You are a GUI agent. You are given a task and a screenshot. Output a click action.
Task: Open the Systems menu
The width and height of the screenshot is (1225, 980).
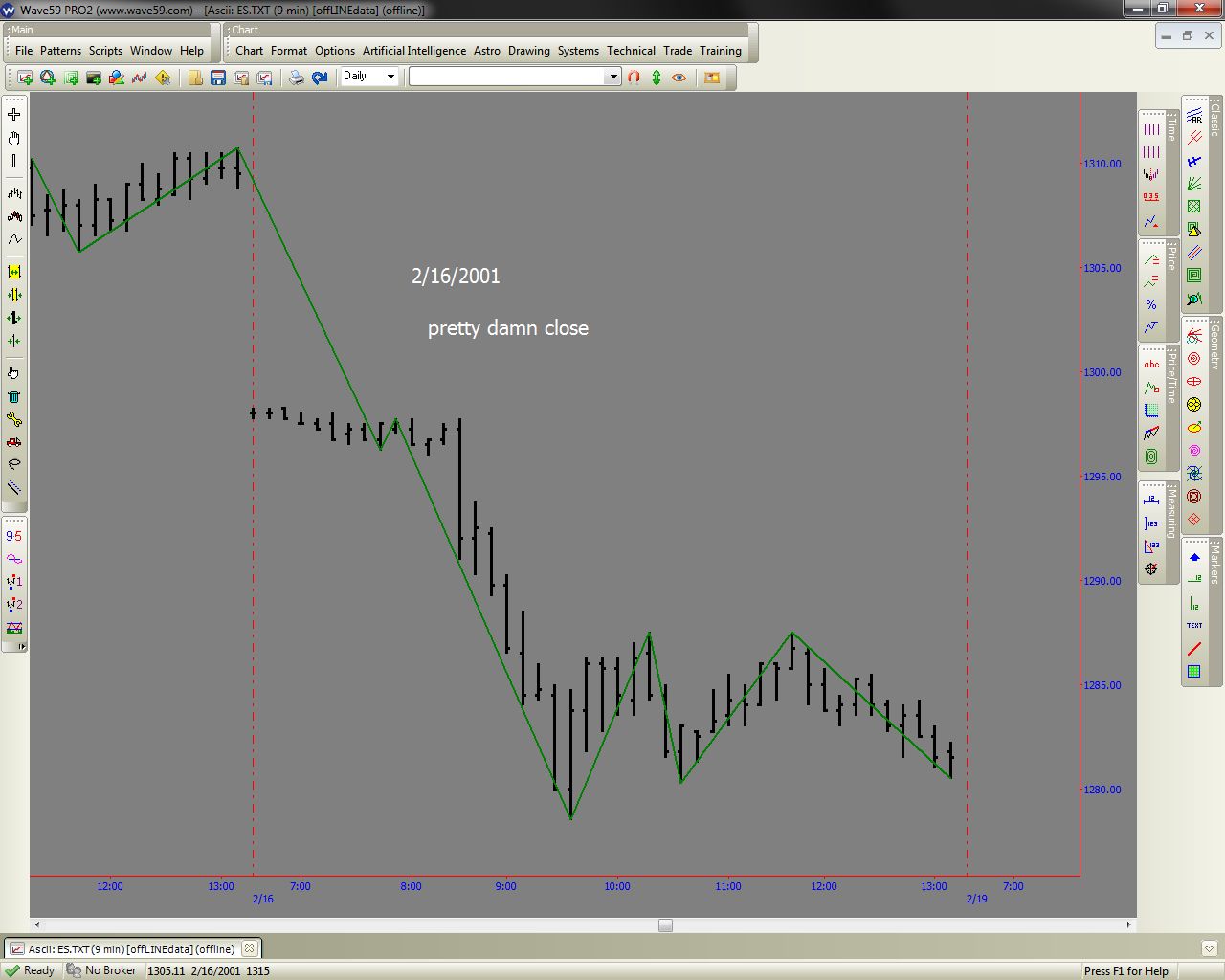coord(578,51)
